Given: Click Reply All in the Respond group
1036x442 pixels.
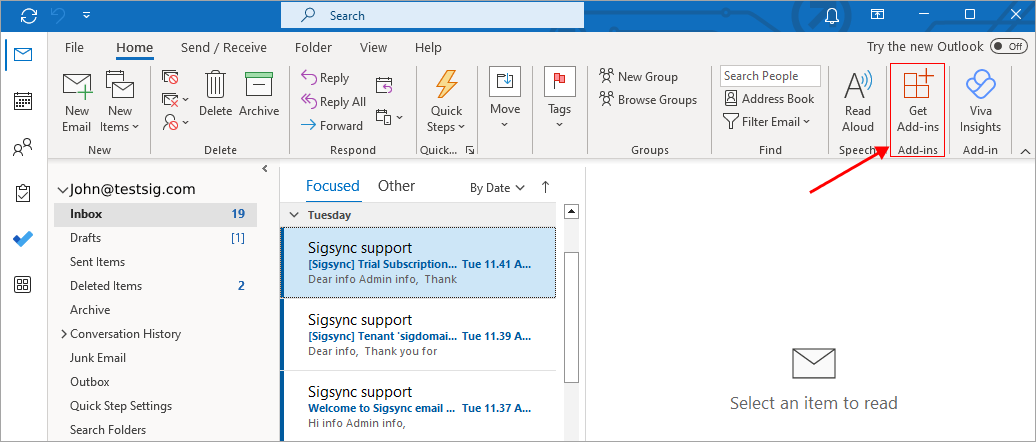Looking at the screenshot, I should coord(334,101).
